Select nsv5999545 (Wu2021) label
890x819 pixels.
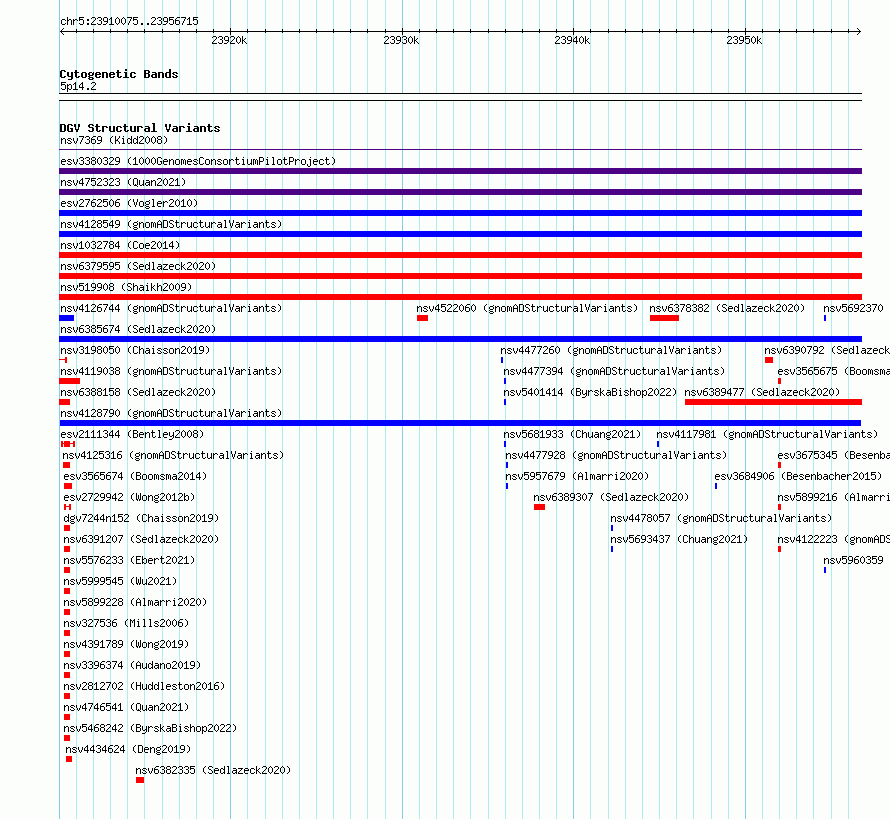(x=120, y=581)
